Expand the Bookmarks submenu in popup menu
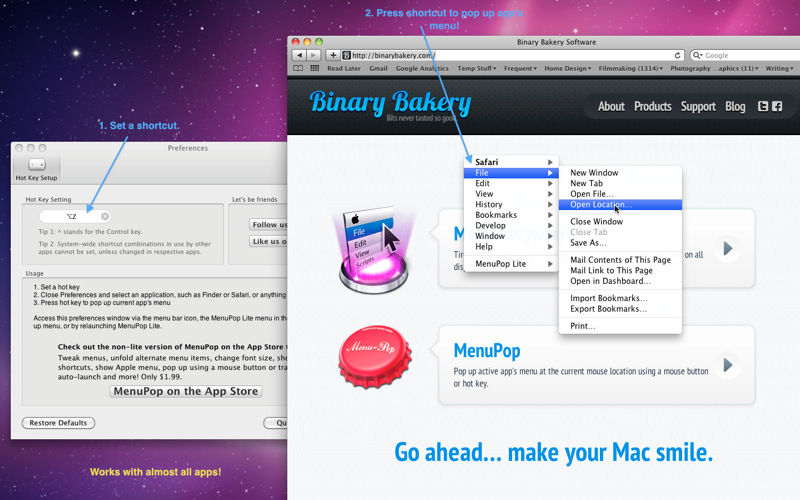800x500 pixels. click(x=511, y=215)
